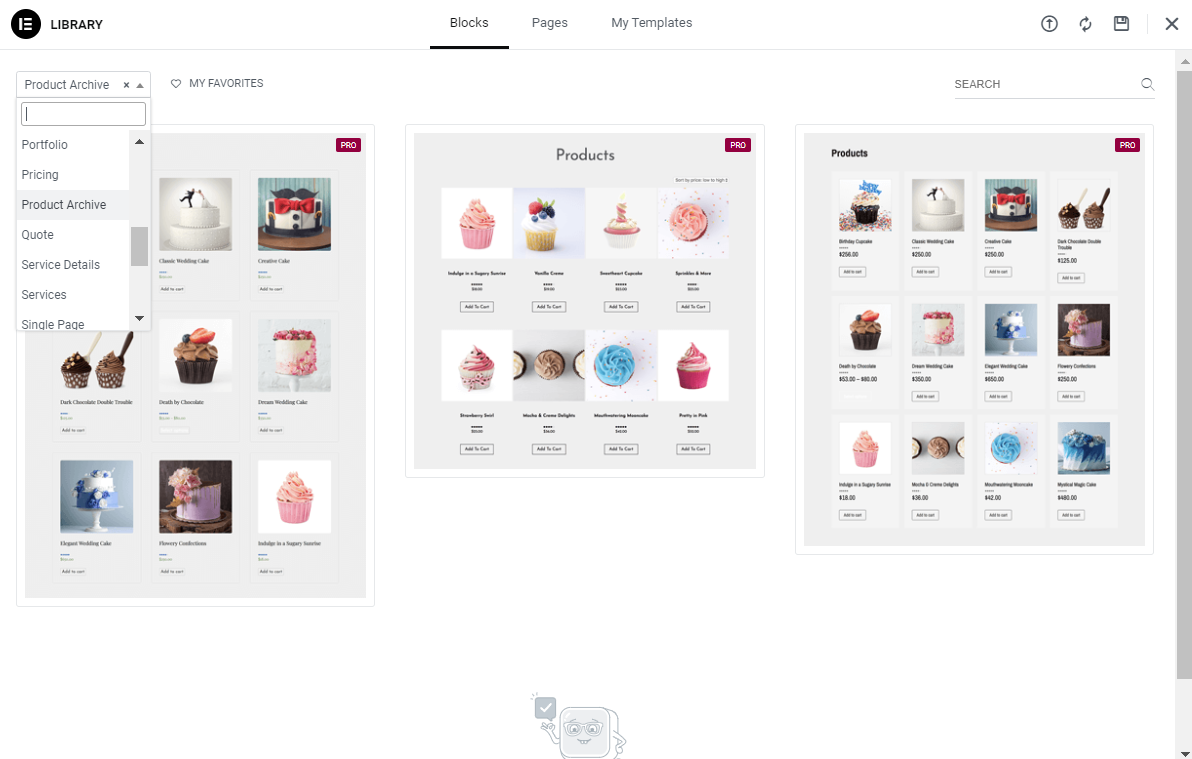The image size is (1192, 759).
Task: Open the centered Products cupcake template
Action: (585, 301)
